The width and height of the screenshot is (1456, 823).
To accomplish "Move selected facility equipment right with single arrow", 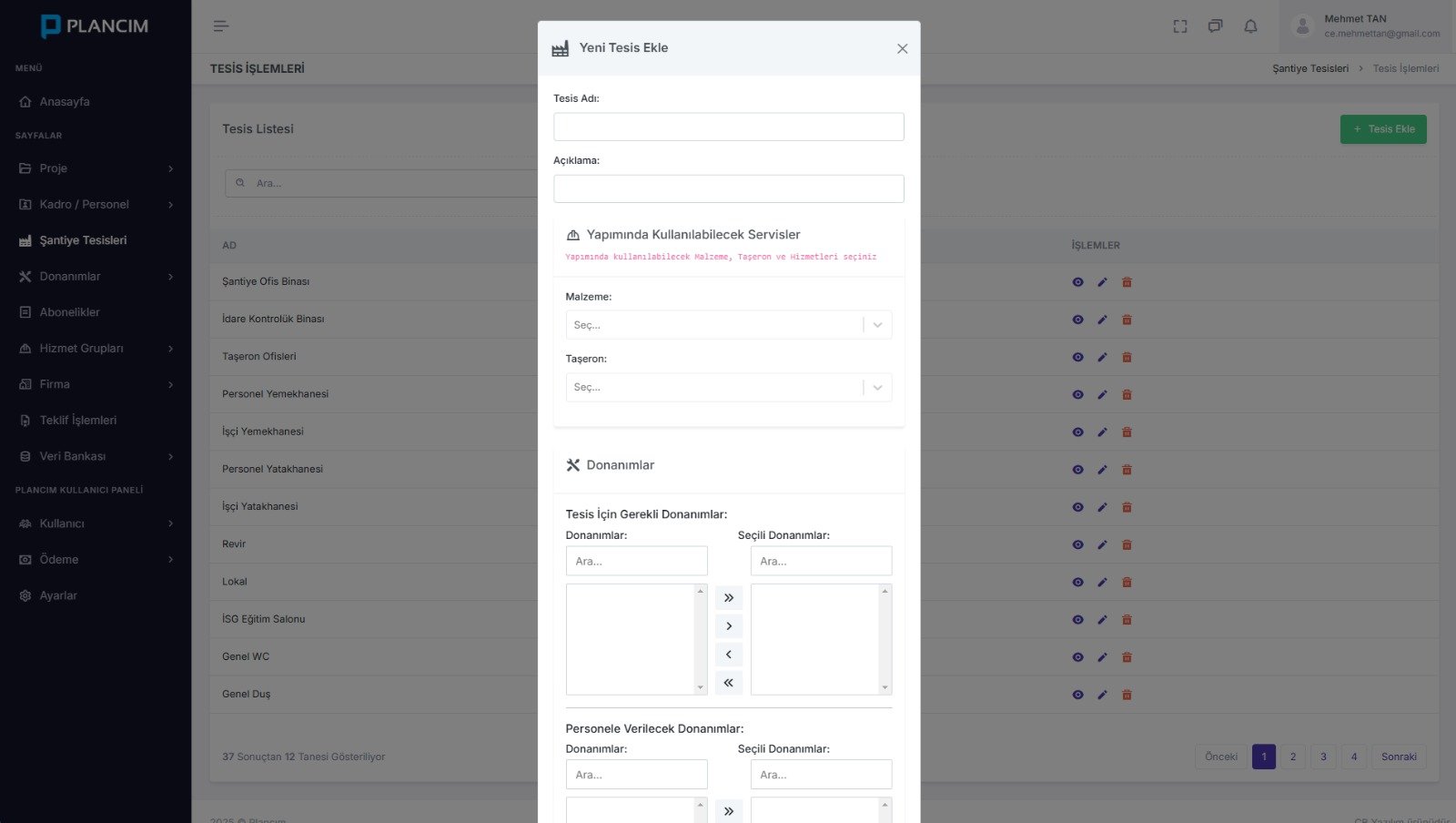I will (729, 626).
